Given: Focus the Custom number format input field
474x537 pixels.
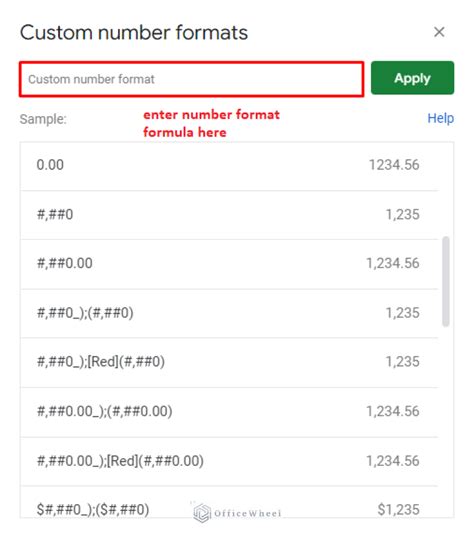Looking at the screenshot, I should [191, 79].
